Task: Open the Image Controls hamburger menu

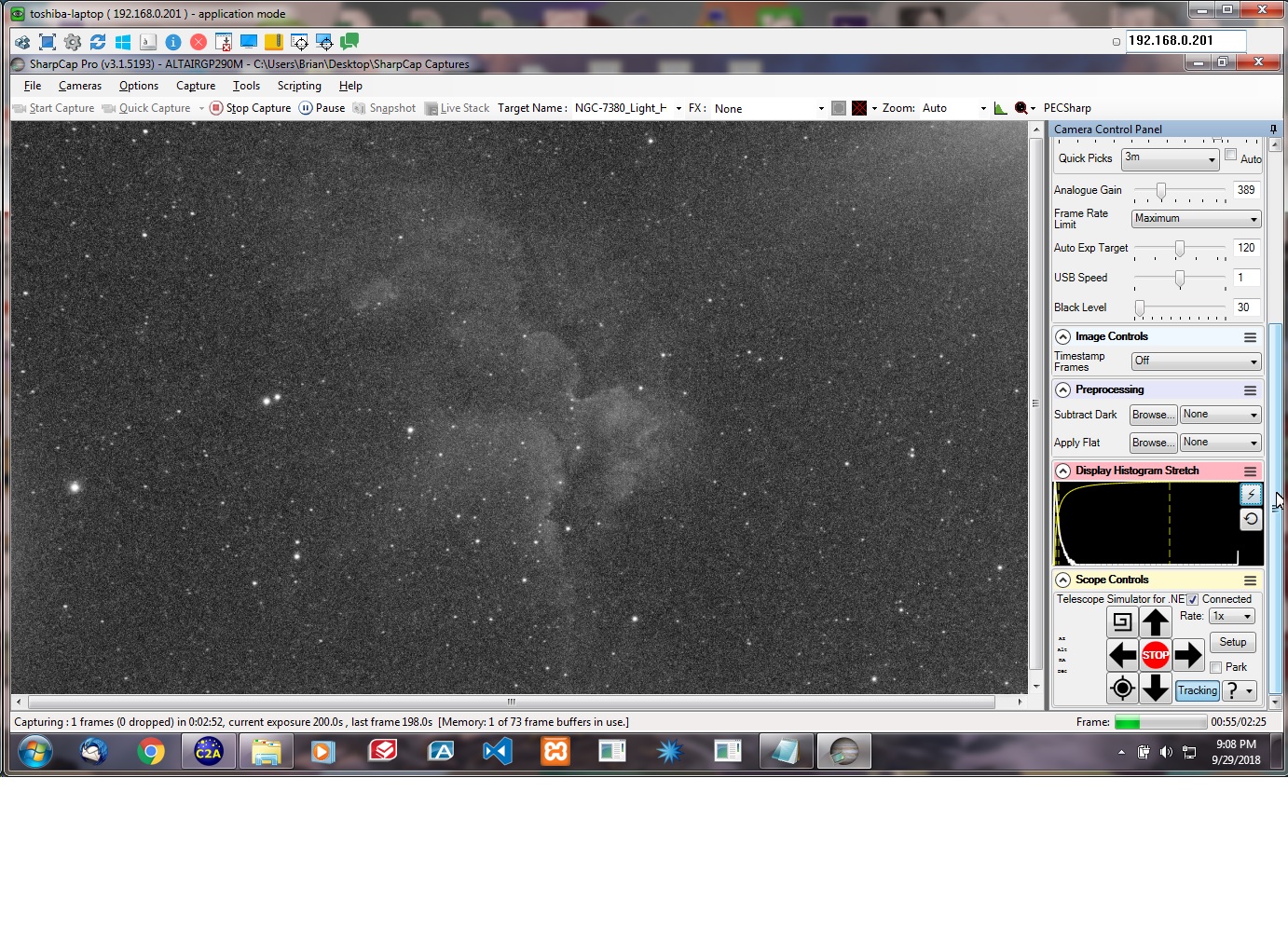Action: pos(1250,337)
